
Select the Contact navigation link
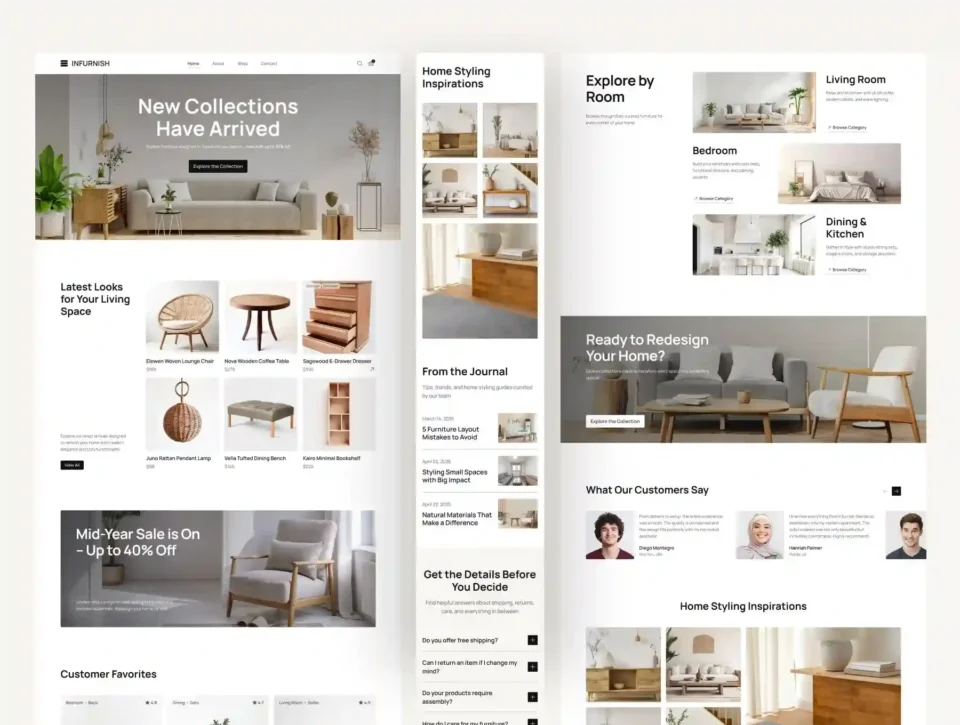(269, 63)
